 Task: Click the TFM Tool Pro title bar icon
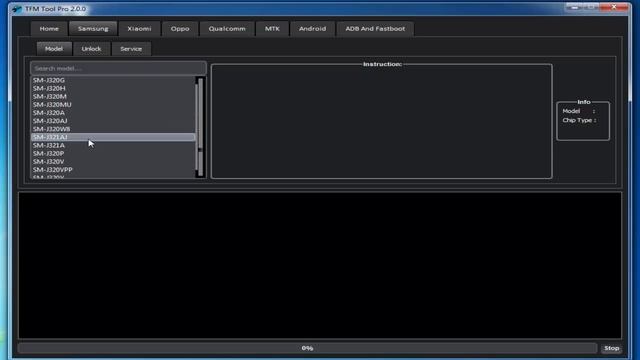[x=17, y=9]
